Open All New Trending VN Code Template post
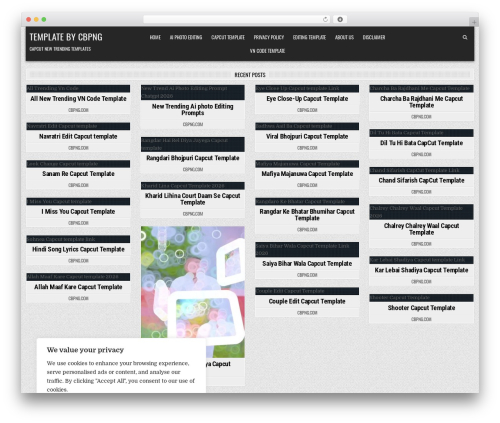This screenshot has width=500, height=423. [x=78, y=99]
